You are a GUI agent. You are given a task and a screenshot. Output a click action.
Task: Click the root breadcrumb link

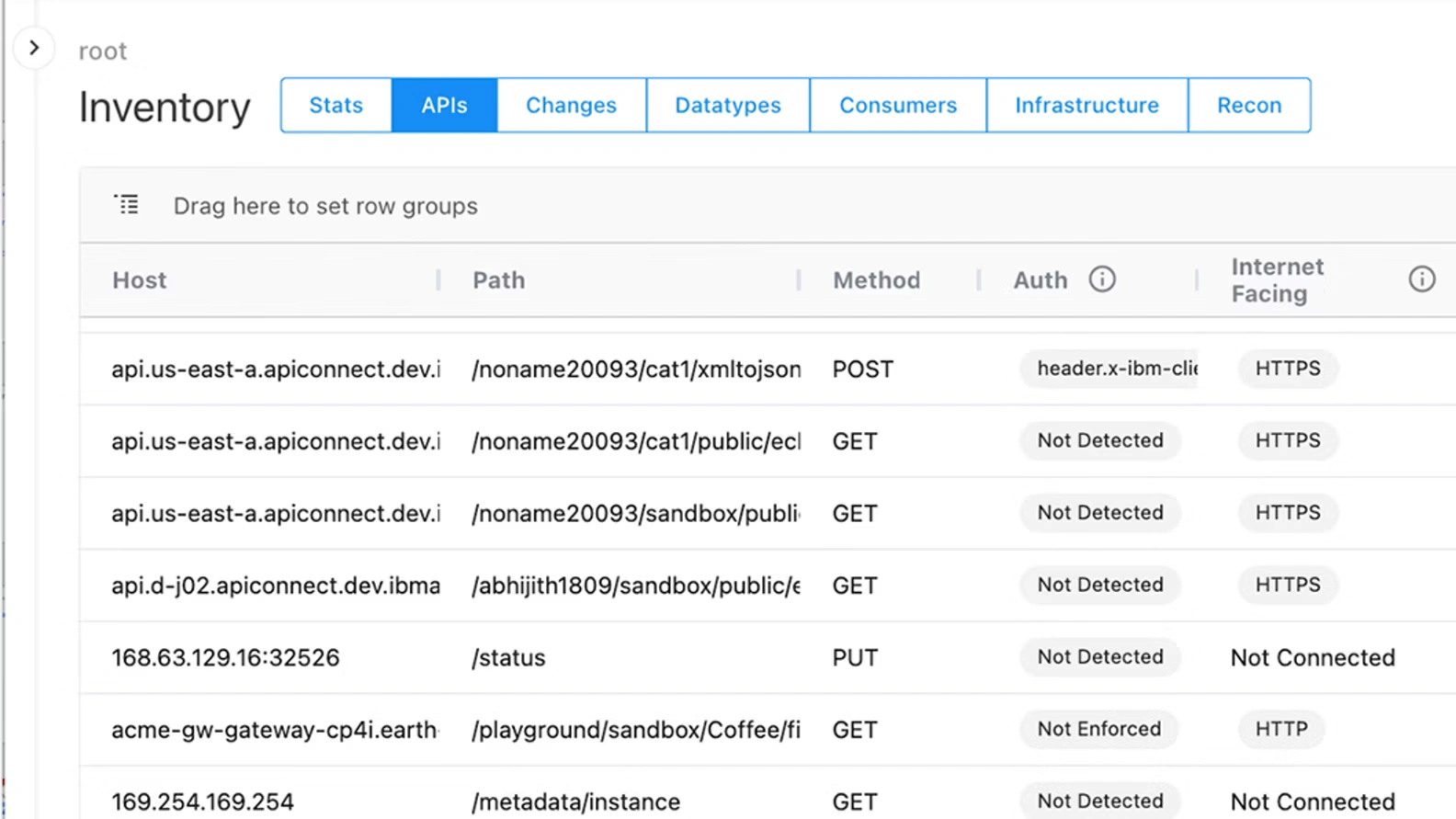[x=103, y=51]
